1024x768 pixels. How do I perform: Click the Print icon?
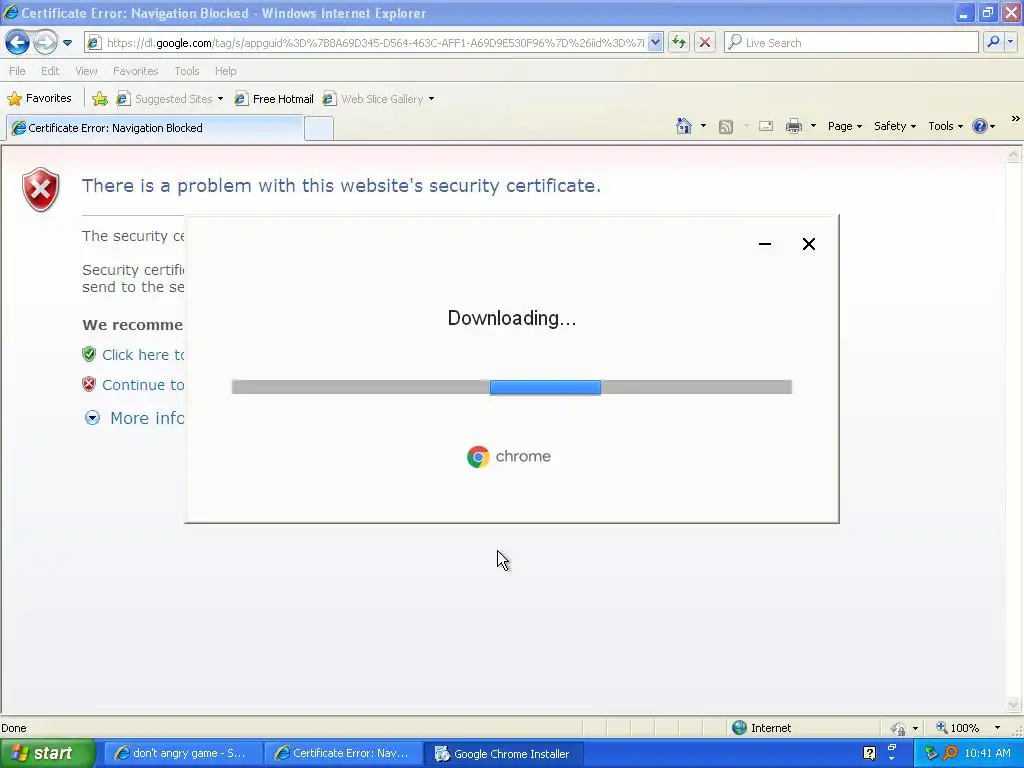tap(793, 126)
